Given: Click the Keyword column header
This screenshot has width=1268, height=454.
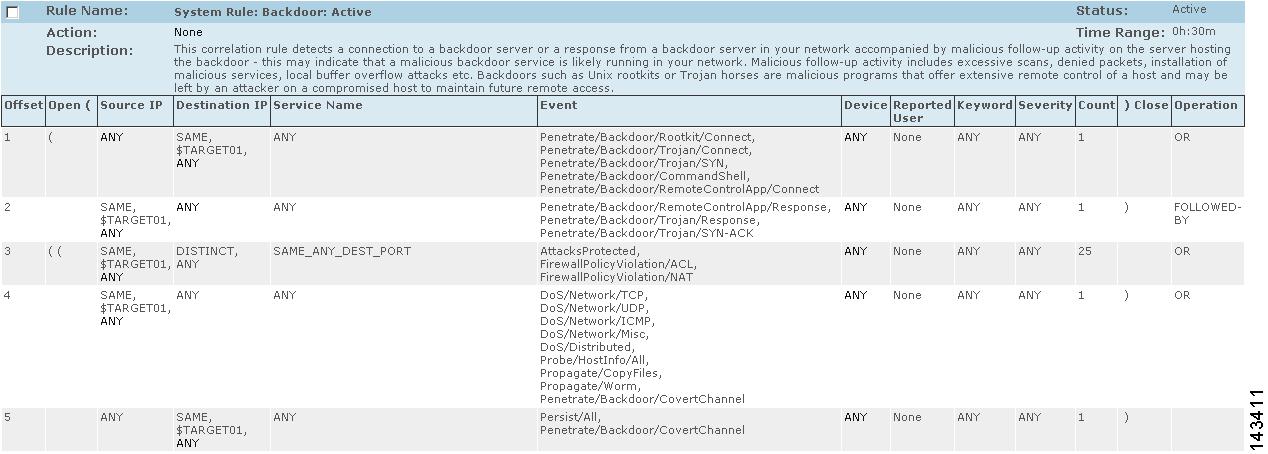Looking at the screenshot, I should click(x=984, y=105).
